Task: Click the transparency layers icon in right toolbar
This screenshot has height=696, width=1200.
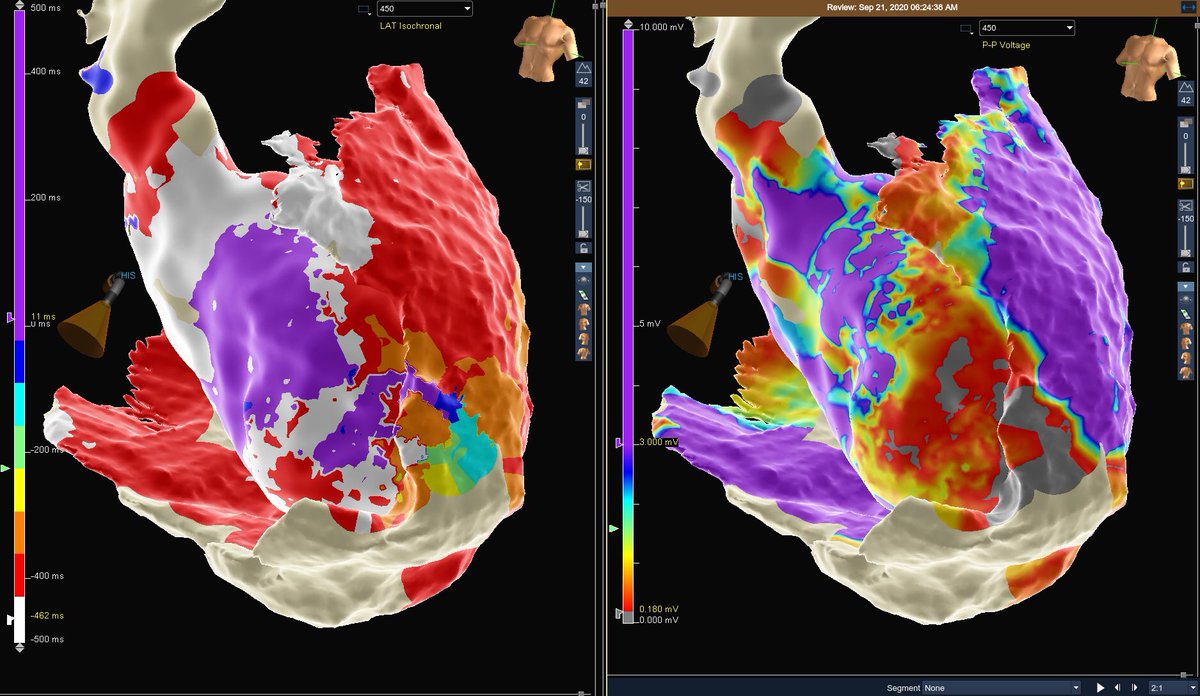Action: click(x=1186, y=122)
